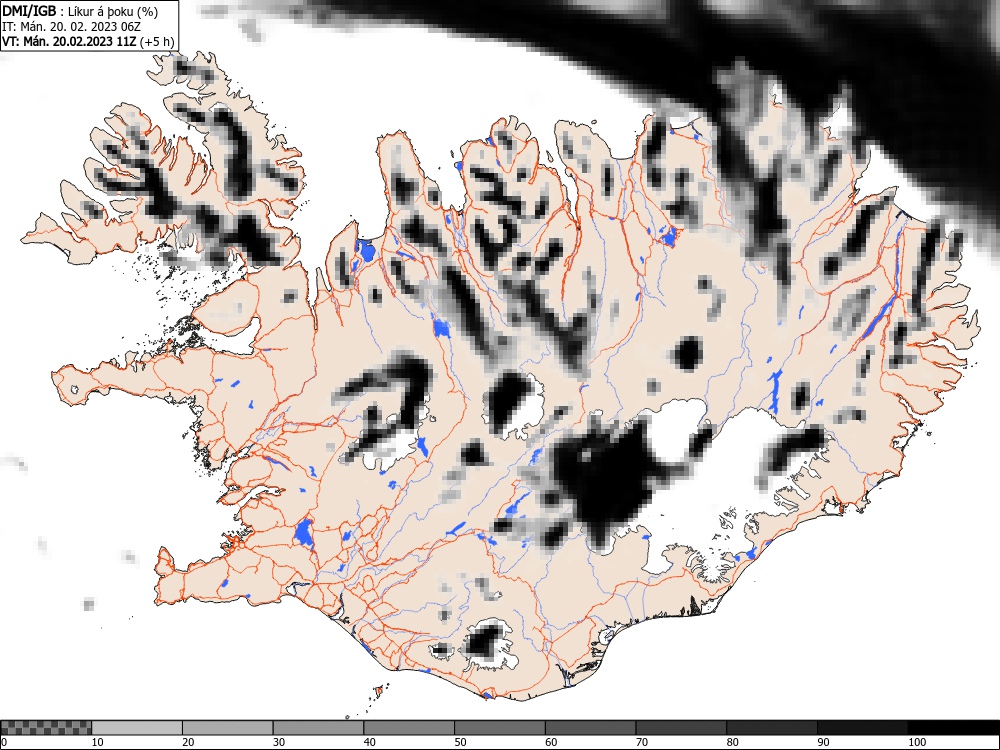Click the 80-90 percent legend swatch
Screen dimensions: 1000x750
[x=772, y=728]
